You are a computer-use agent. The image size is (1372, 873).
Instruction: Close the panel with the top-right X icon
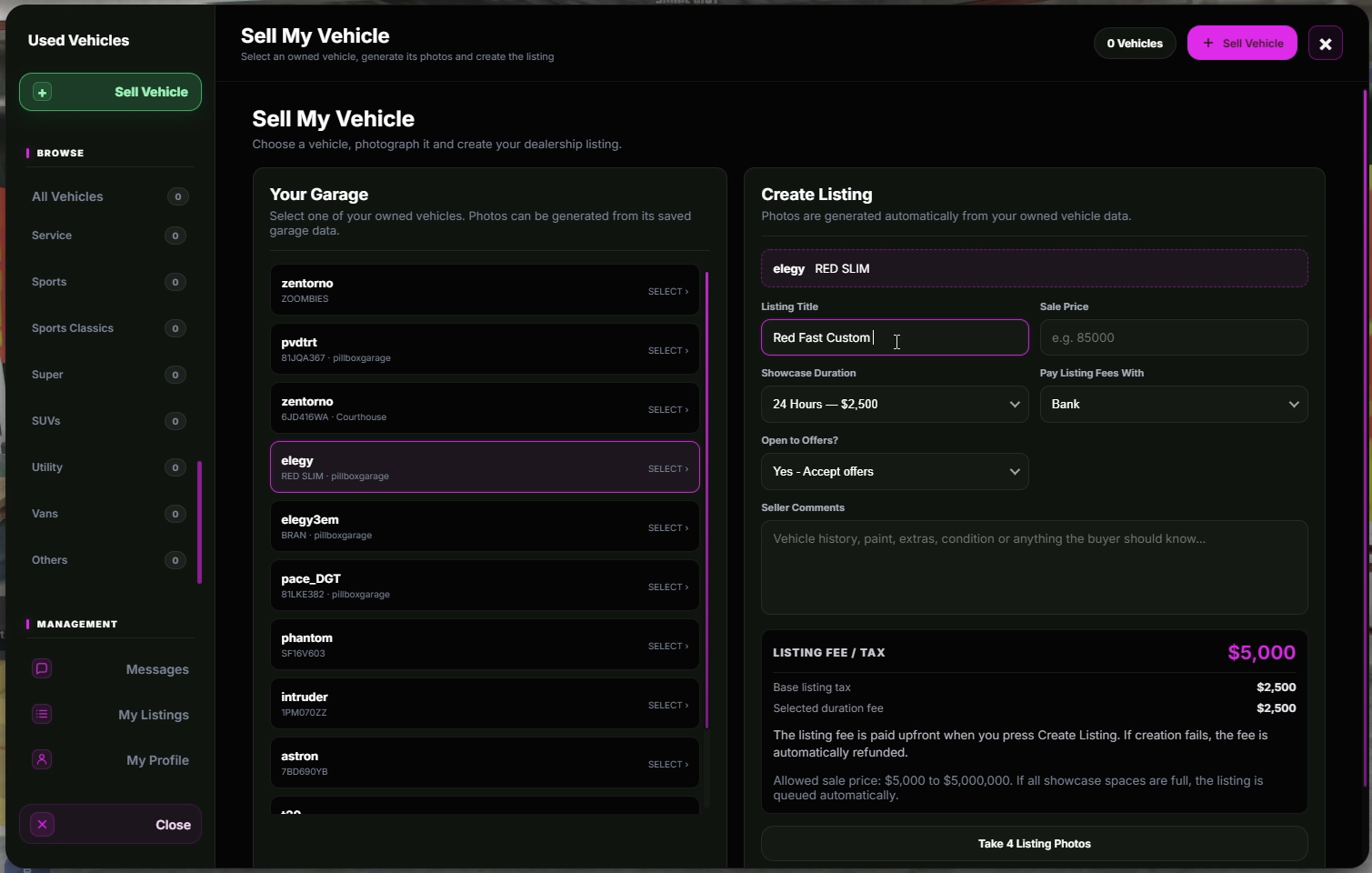tap(1325, 43)
